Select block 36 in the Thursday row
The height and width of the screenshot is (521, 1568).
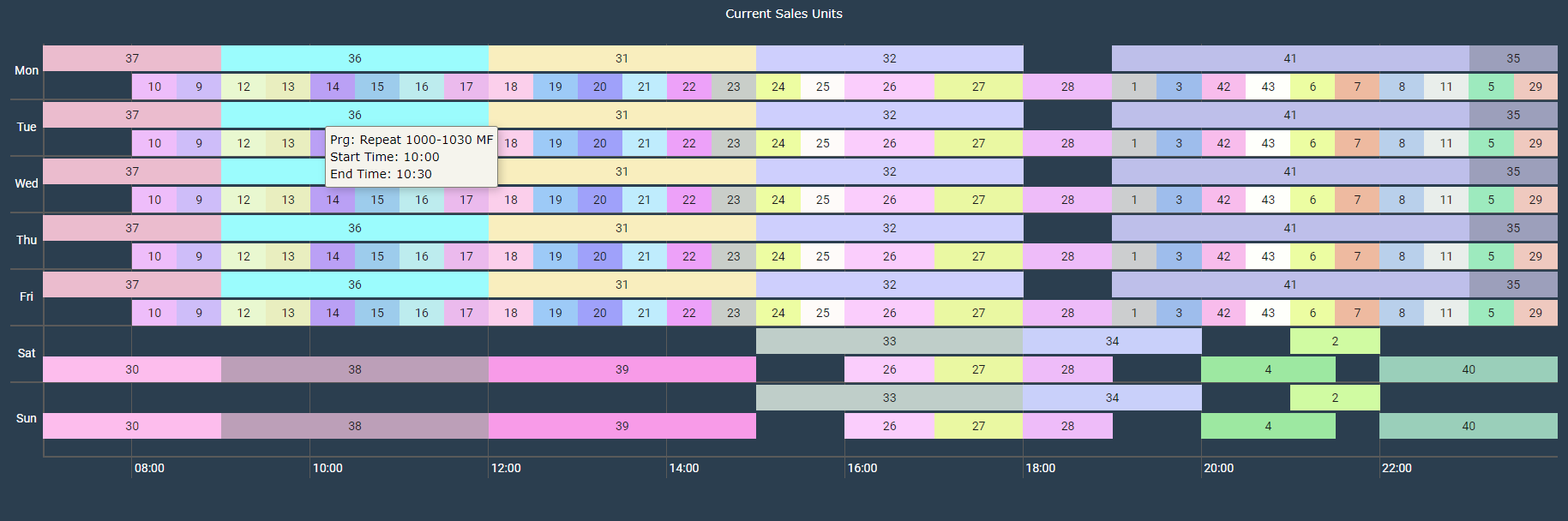coord(355,228)
